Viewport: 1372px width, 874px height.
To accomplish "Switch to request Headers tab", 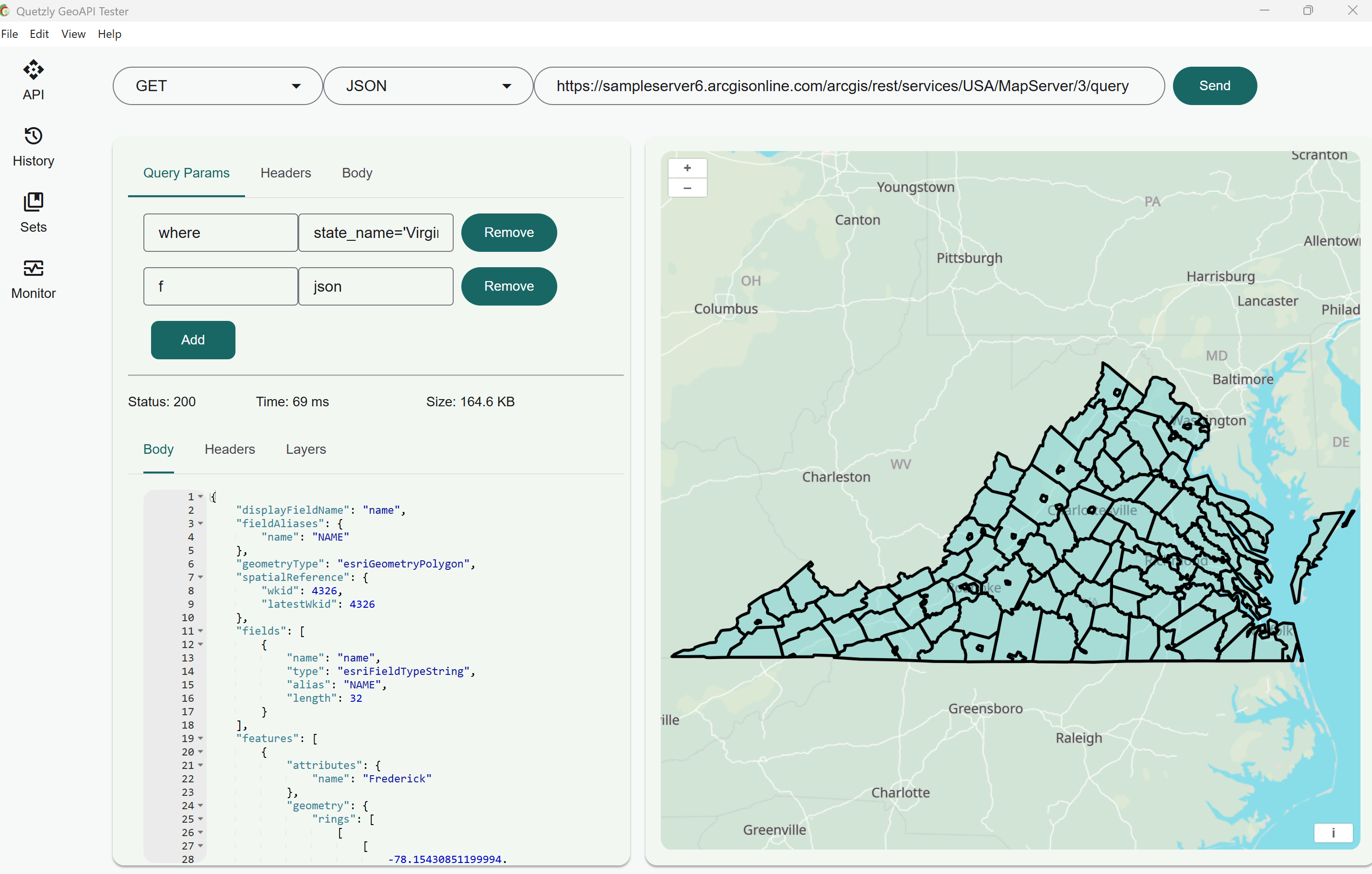I will click(x=285, y=173).
